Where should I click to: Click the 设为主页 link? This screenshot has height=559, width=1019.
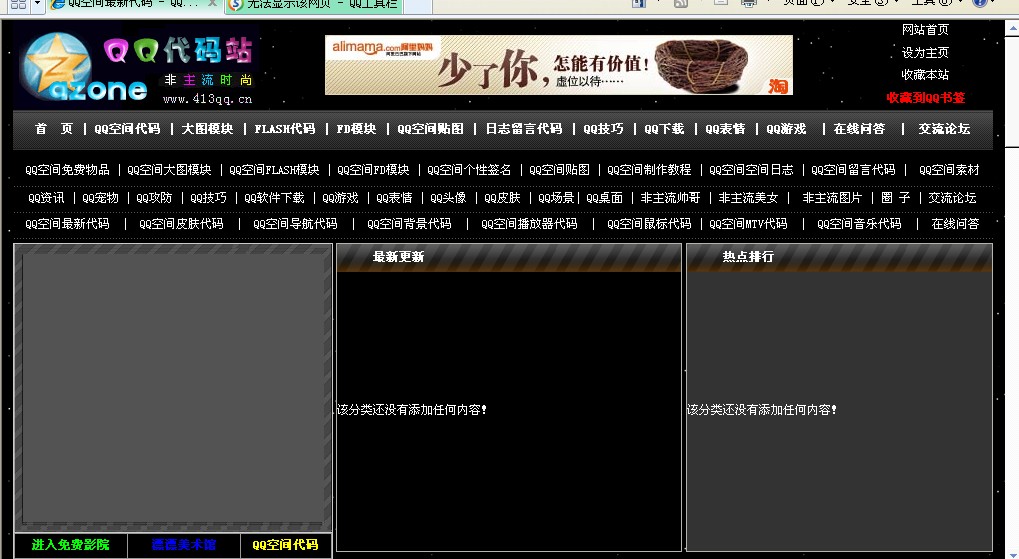pos(925,53)
